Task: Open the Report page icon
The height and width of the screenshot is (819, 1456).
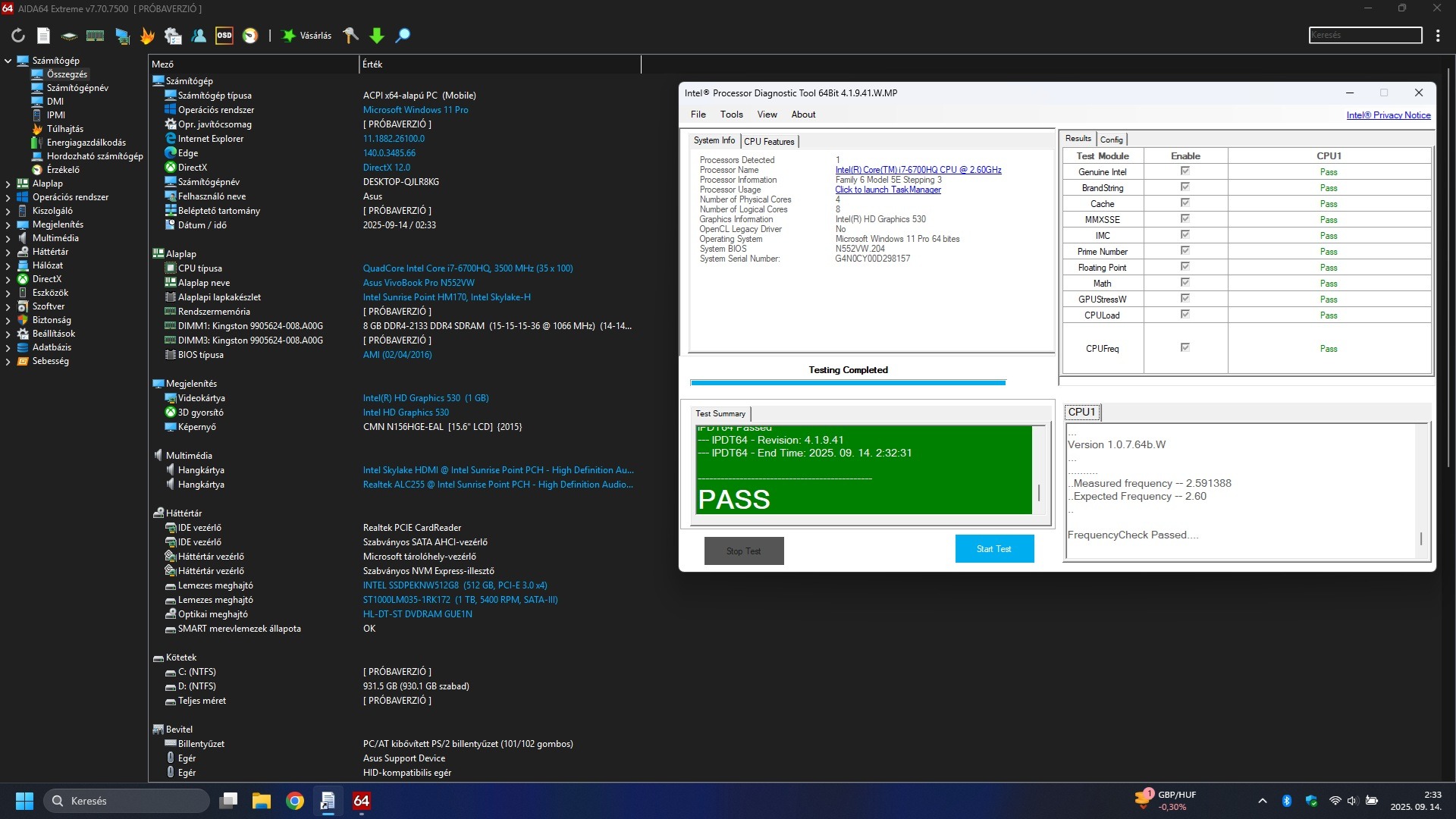Action: click(43, 36)
